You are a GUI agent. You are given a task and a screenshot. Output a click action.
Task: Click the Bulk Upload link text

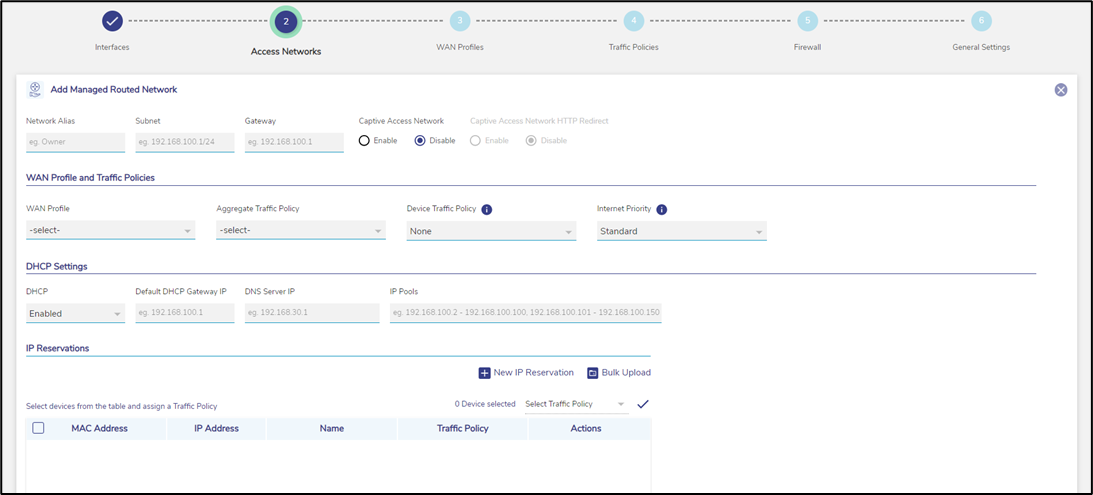[x=626, y=373]
